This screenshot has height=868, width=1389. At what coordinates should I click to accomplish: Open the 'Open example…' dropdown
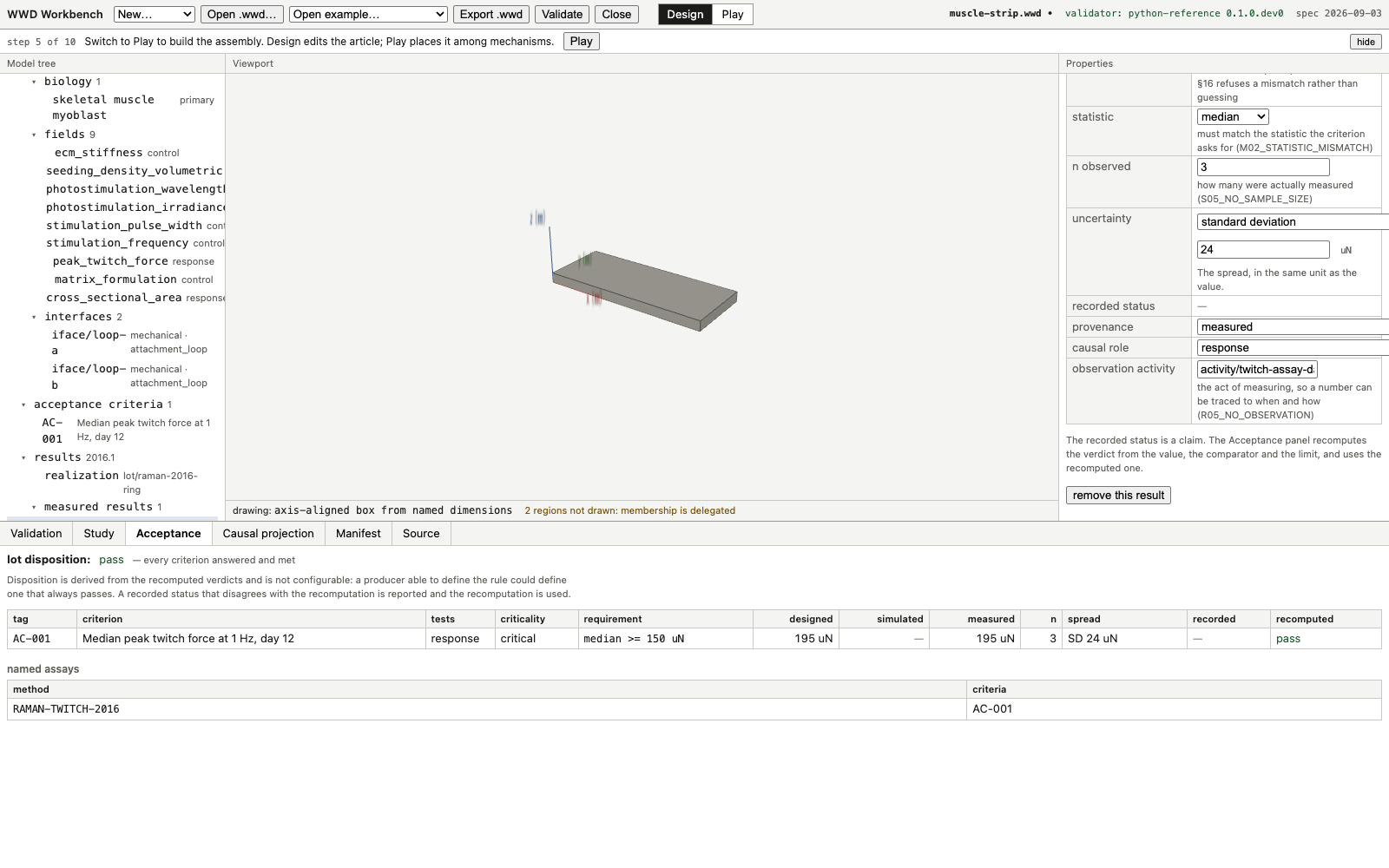pyautogui.click(x=368, y=14)
